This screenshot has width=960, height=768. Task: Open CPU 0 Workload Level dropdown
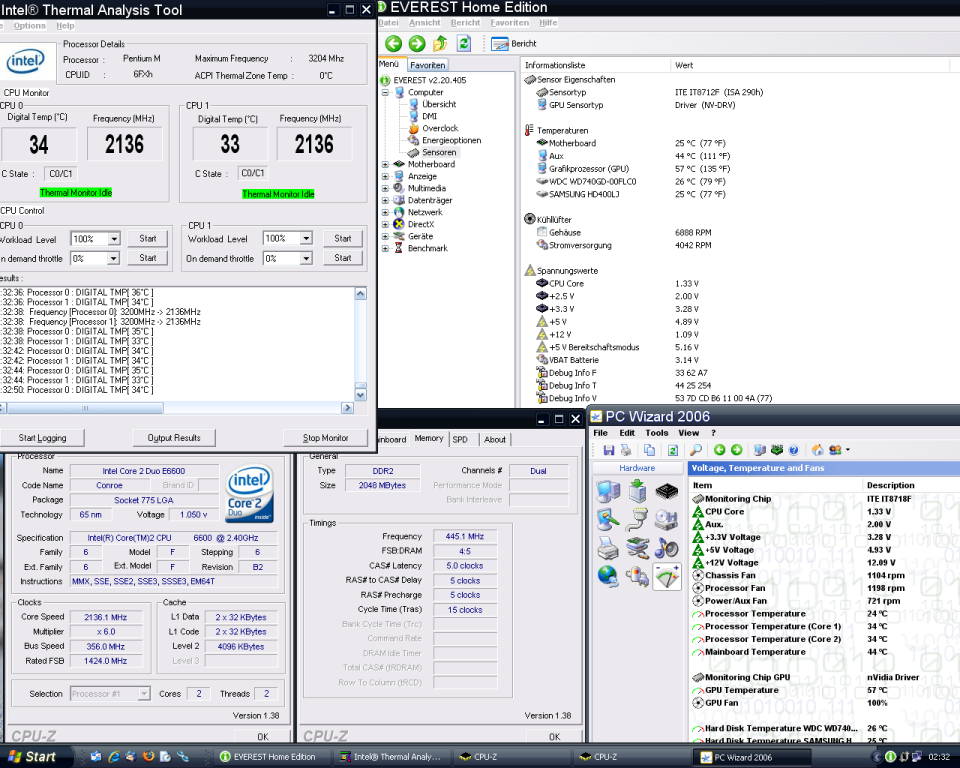[x=114, y=239]
